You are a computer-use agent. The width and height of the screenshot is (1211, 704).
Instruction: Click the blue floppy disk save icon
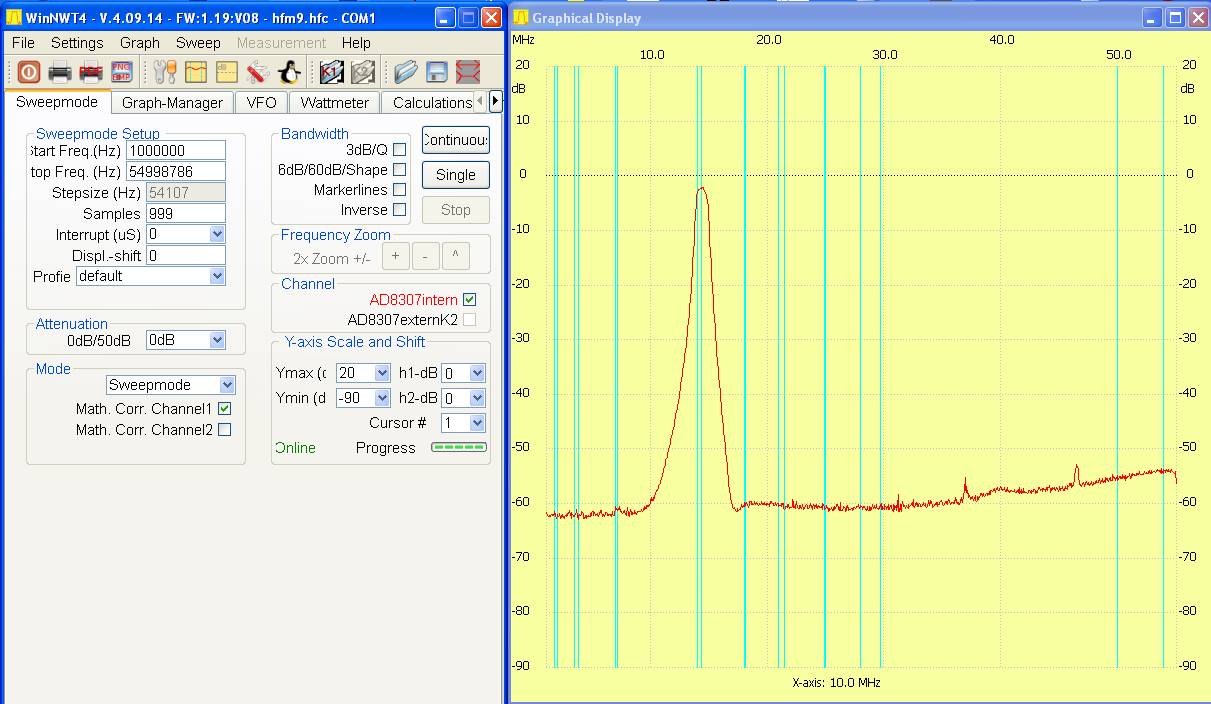(437, 72)
